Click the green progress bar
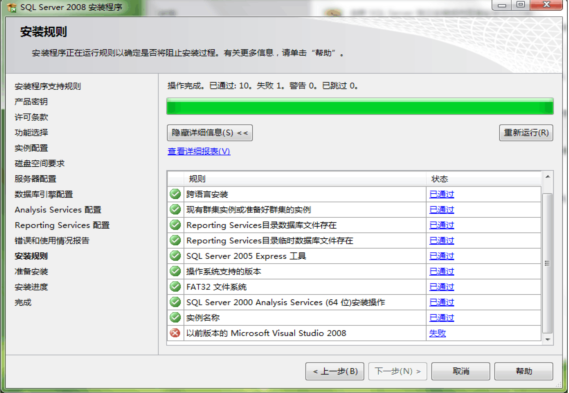This screenshot has width=569, height=393. [x=360, y=106]
